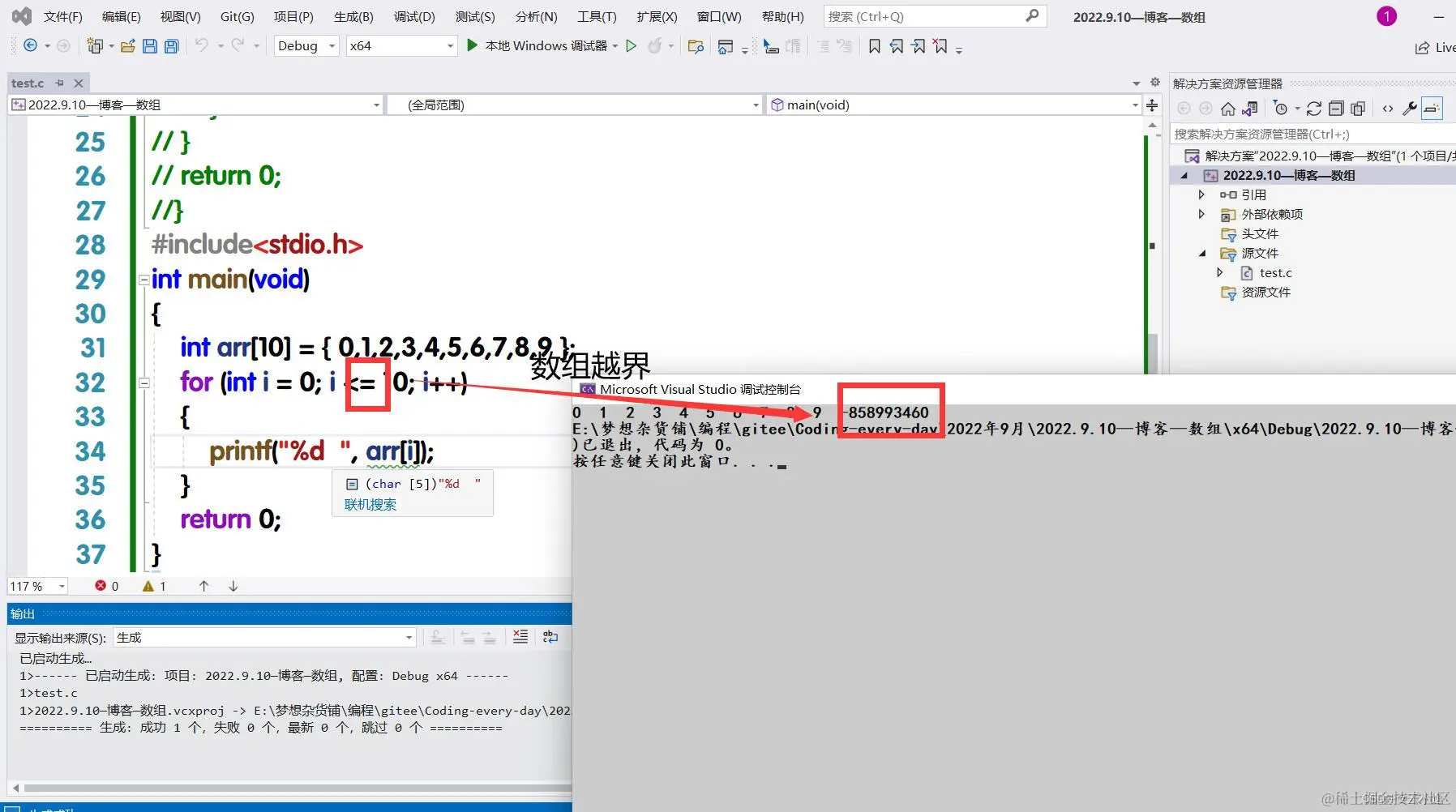Open the 显示输出来源 dropdown showing 生成
Viewport: 1456px width, 812px height.
coord(264,638)
